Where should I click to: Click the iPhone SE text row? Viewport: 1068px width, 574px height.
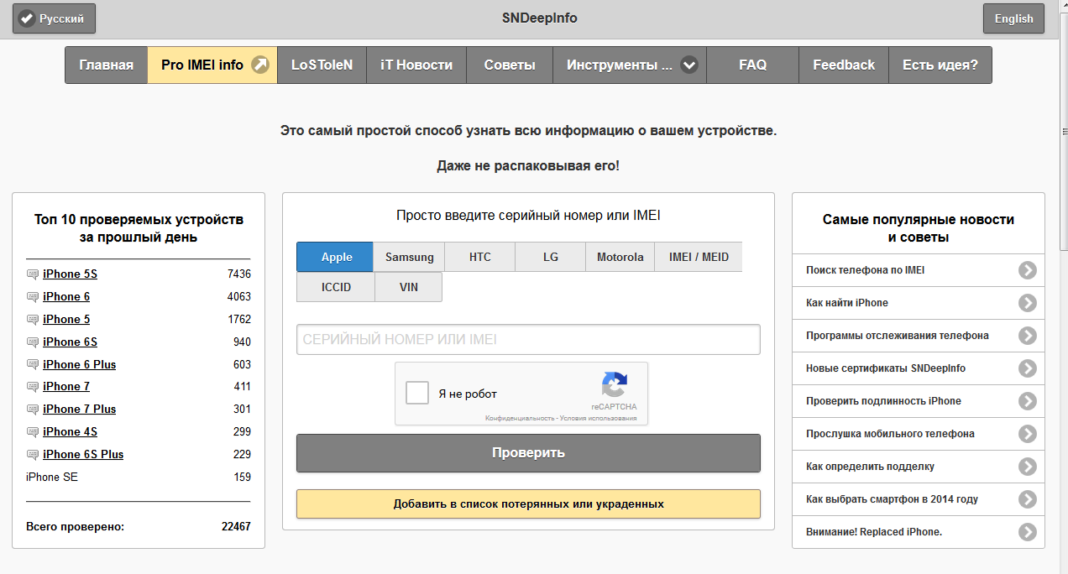[138, 477]
